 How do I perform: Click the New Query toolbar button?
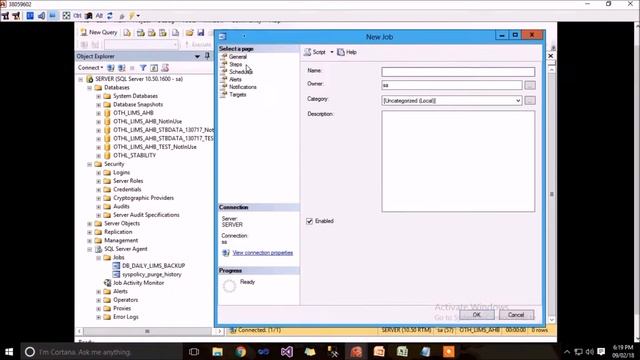[x=99, y=32]
